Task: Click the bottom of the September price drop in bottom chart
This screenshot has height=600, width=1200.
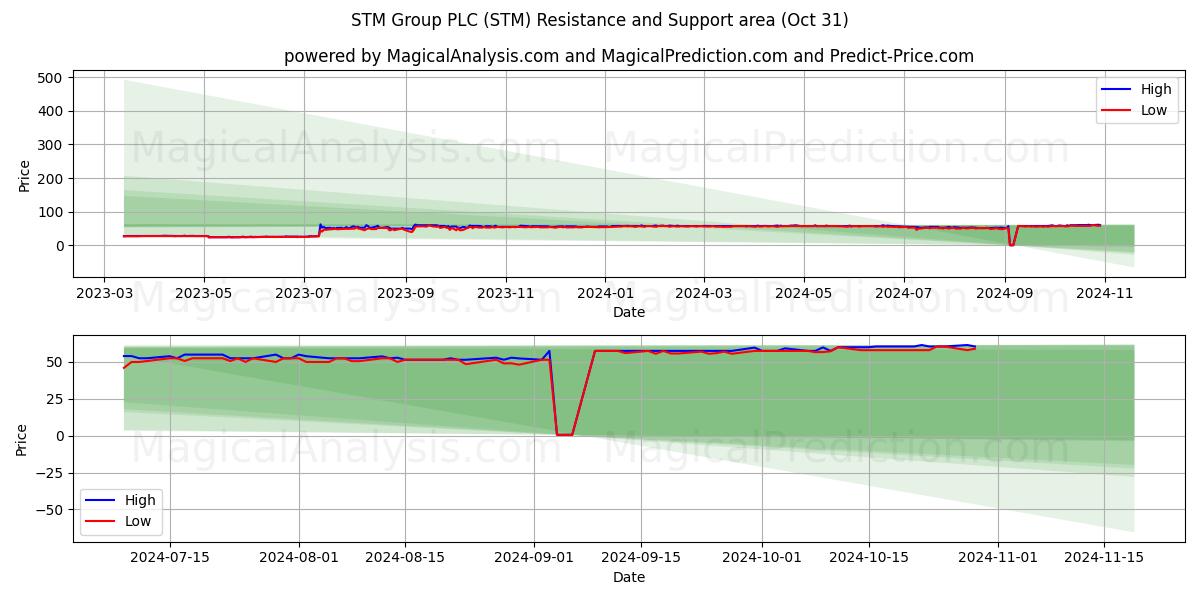Action: click(x=564, y=434)
